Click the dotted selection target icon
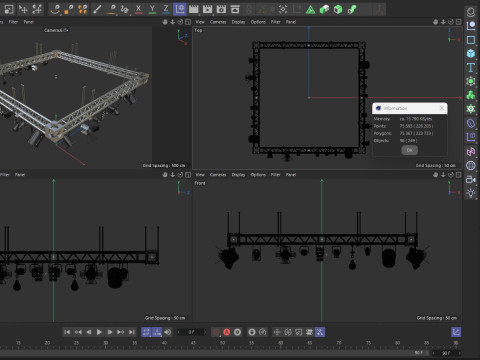480x360 pixels. pos(283,9)
